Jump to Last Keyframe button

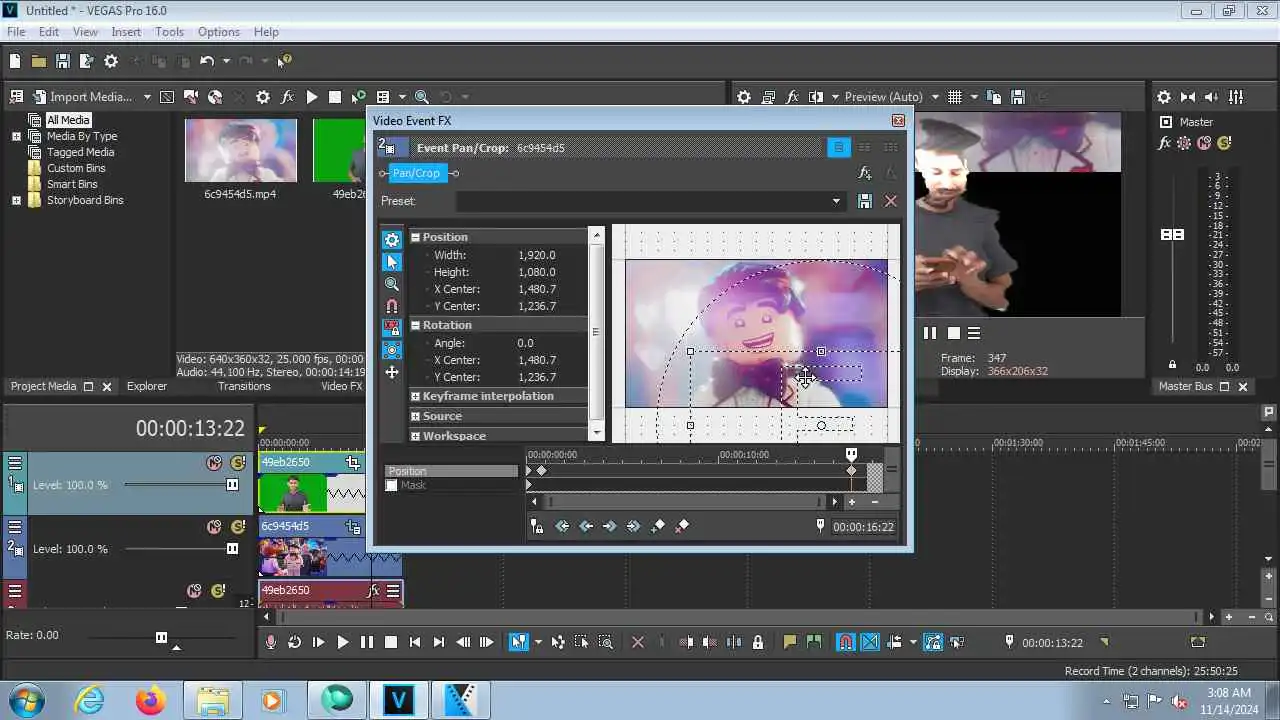coord(634,526)
